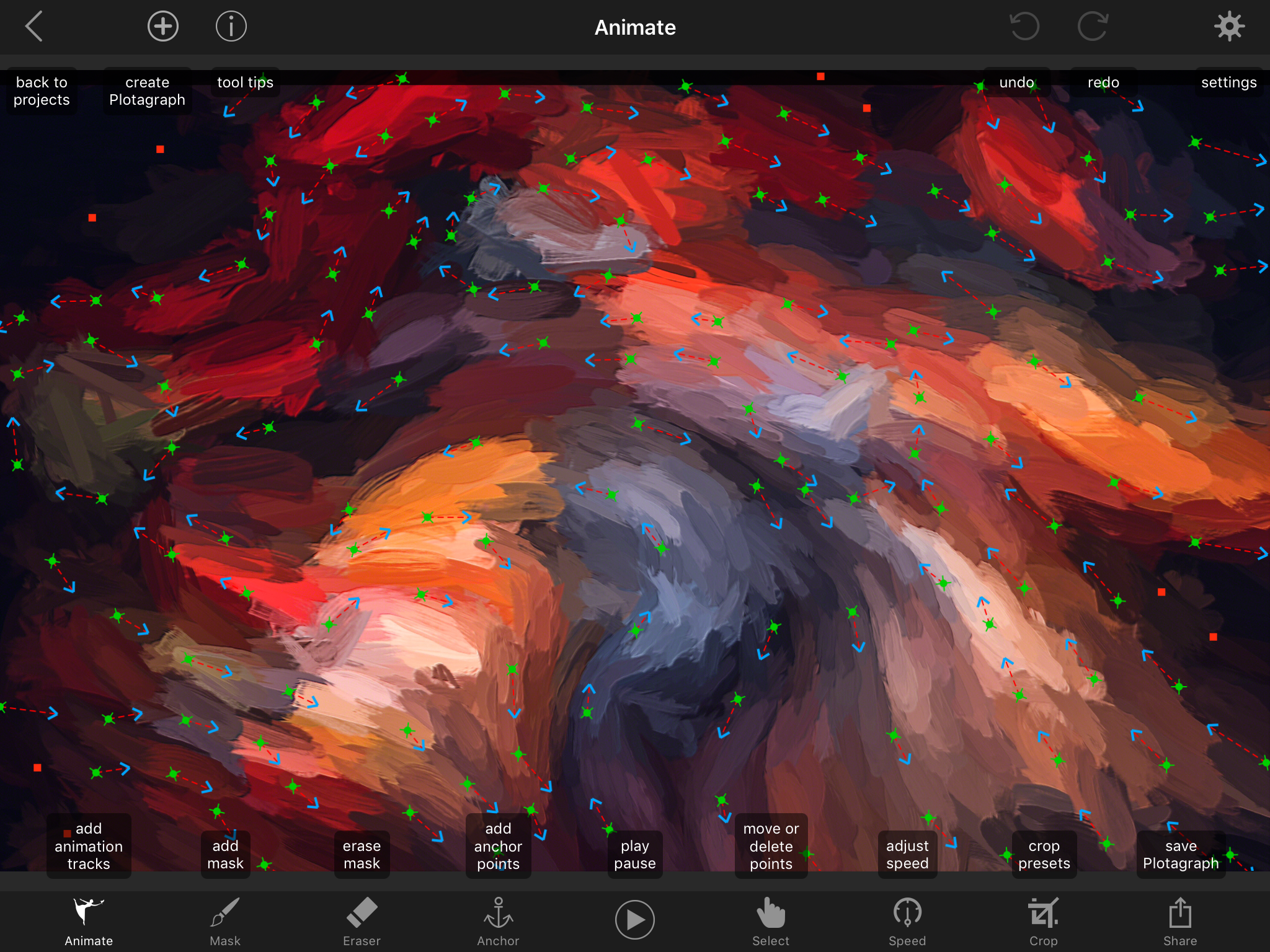Open tool tips via the info icon
Viewport: 1270px width, 952px height.
click(x=231, y=27)
